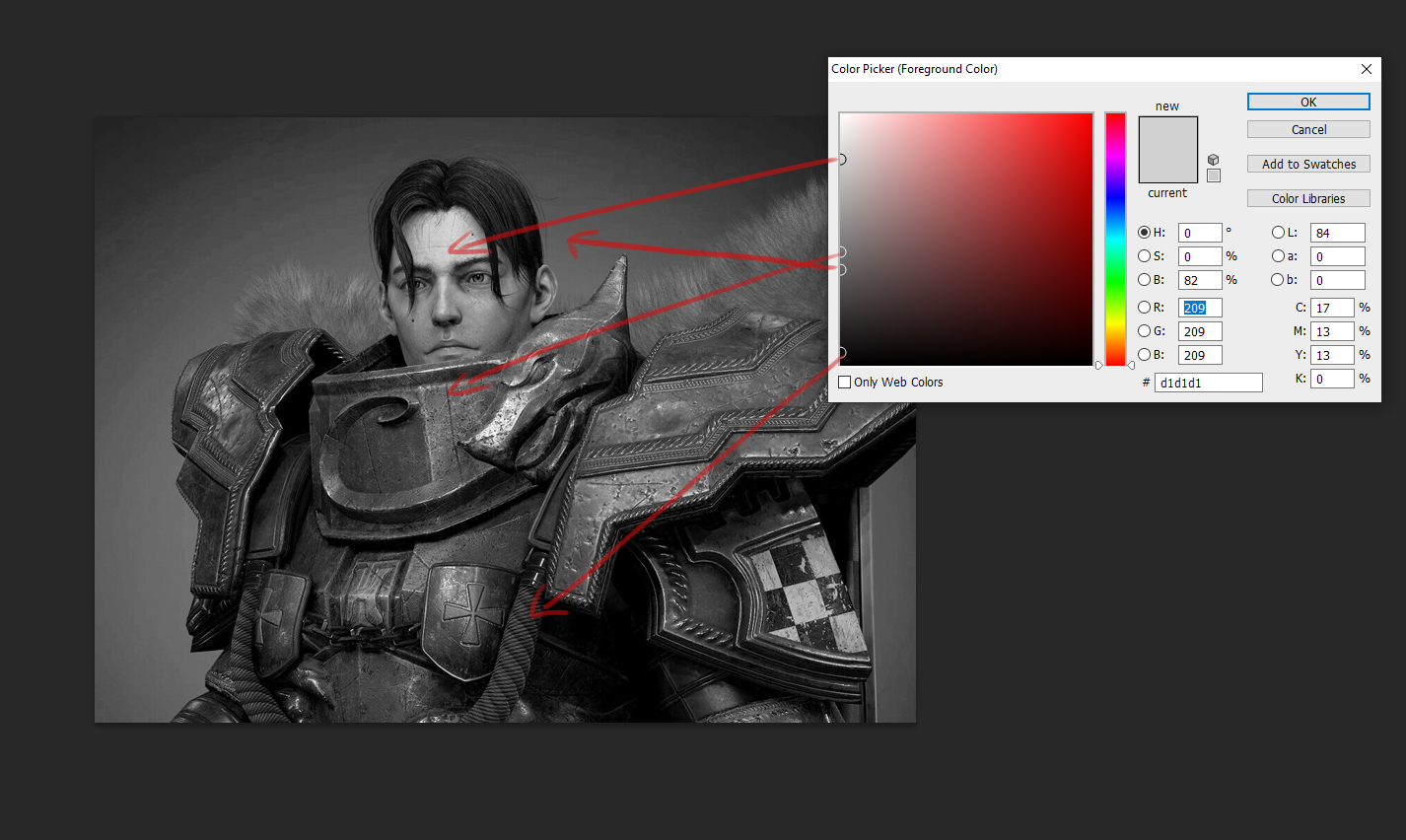Click the L field showing 84
Image resolution: width=1406 pixels, height=840 pixels.
coord(1338,233)
